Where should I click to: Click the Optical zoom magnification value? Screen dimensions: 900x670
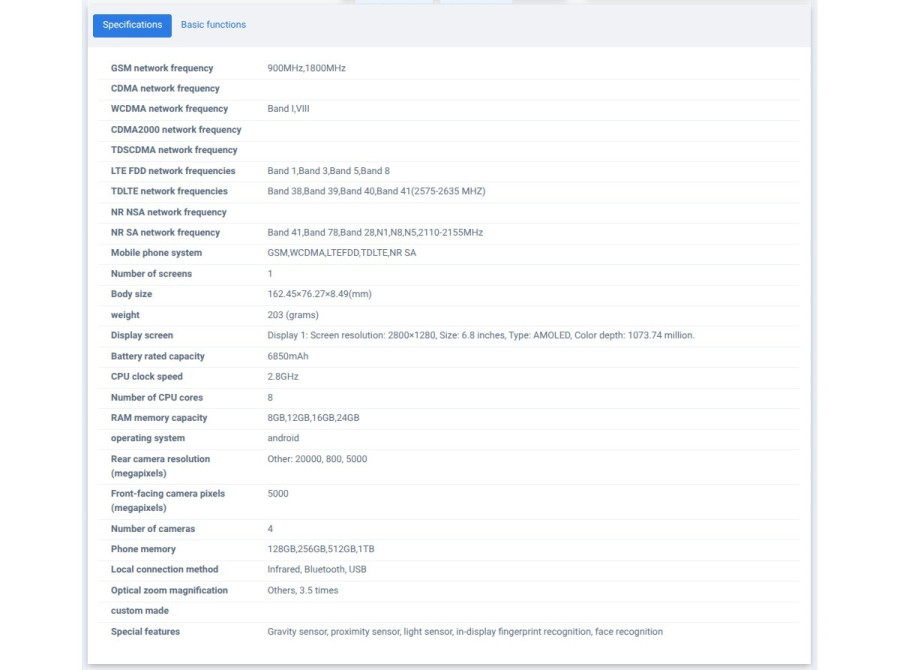pyautogui.click(x=302, y=591)
